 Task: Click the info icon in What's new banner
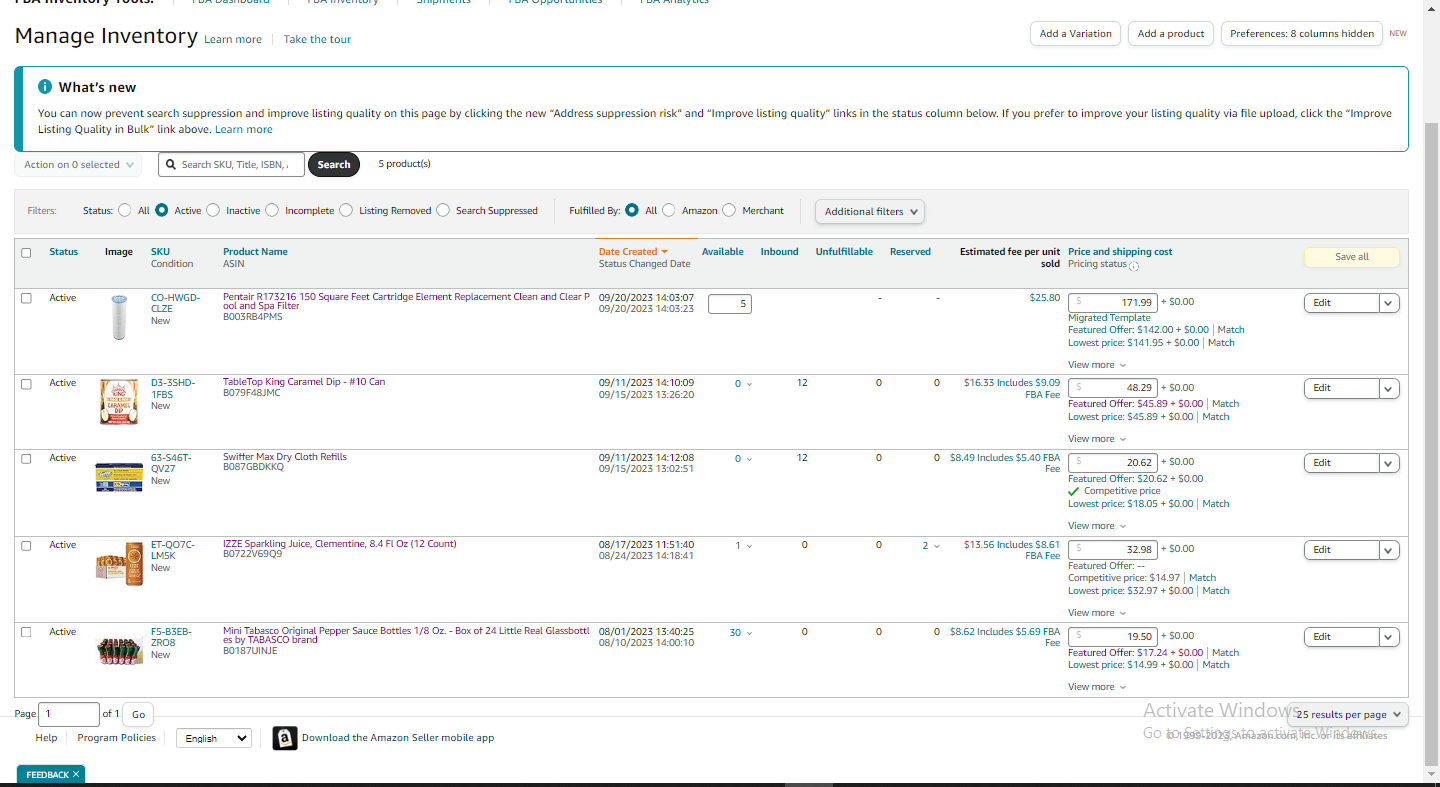pyautogui.click(x=44, y=87)
